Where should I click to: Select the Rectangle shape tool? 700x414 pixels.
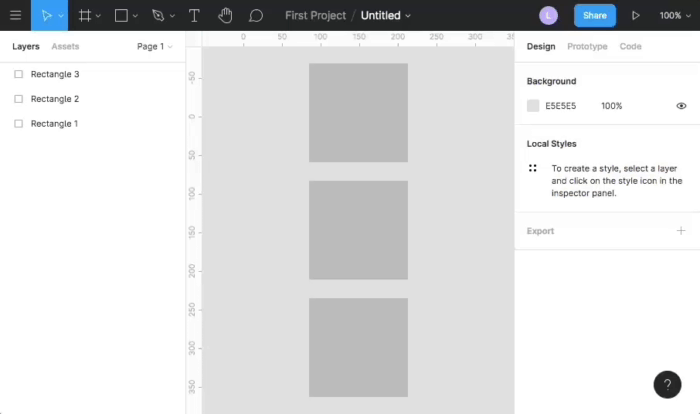(x=121, y=15)
